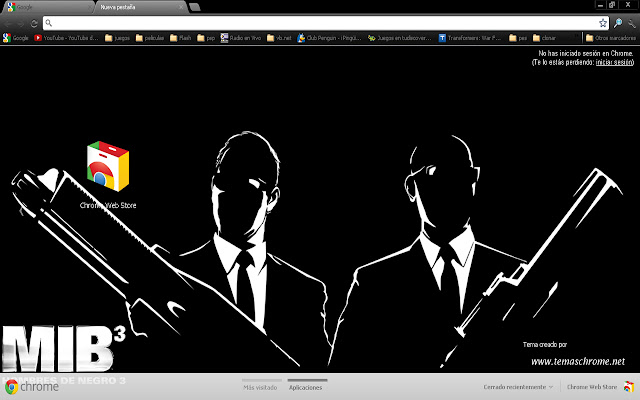Open the 'juegos' bookmark folder
640x400 pixels.
click(x=117, y=38)
